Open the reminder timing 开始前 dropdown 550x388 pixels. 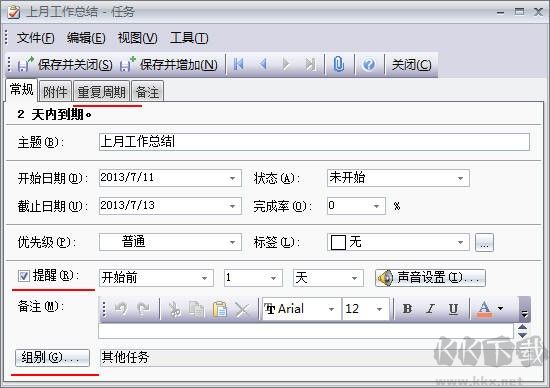204,278
